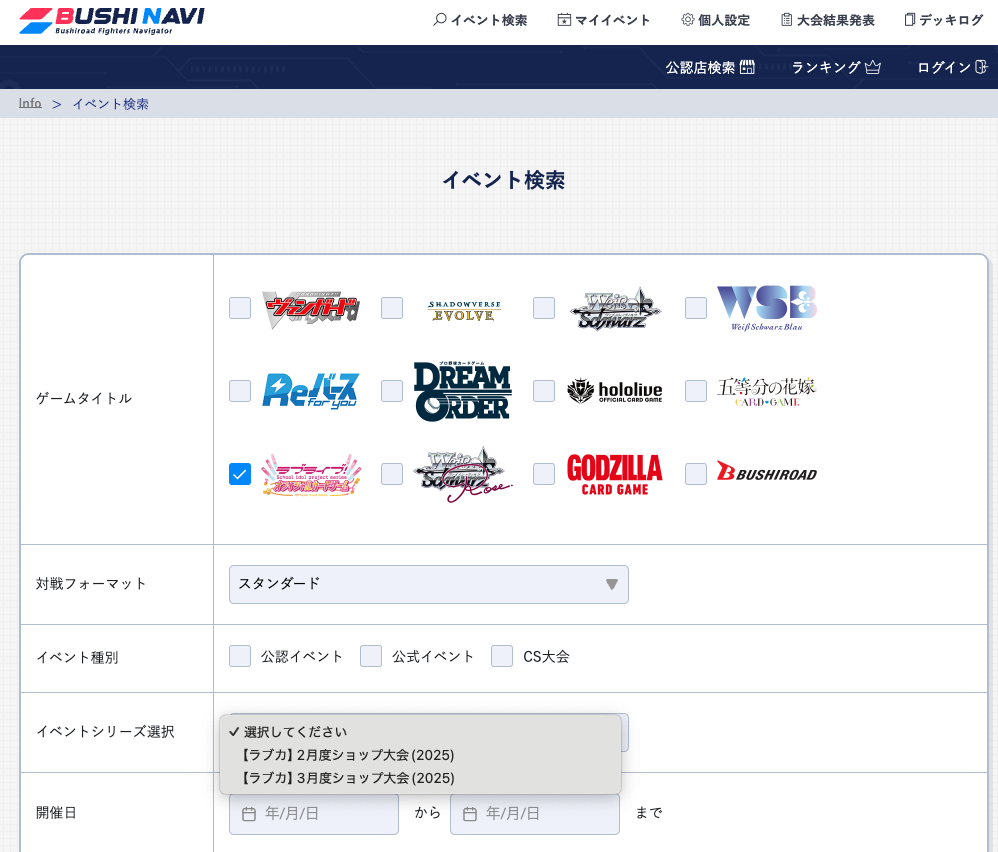Click the 開催日 start date input
This screenshot has width=998, height=852.
click(314, 814)
